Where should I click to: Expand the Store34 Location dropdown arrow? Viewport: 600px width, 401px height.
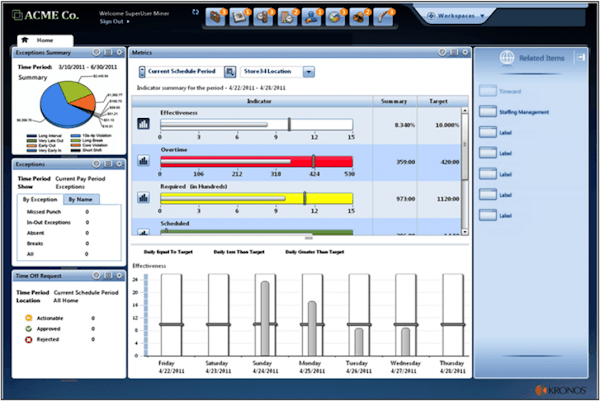[x=308, y=72]
